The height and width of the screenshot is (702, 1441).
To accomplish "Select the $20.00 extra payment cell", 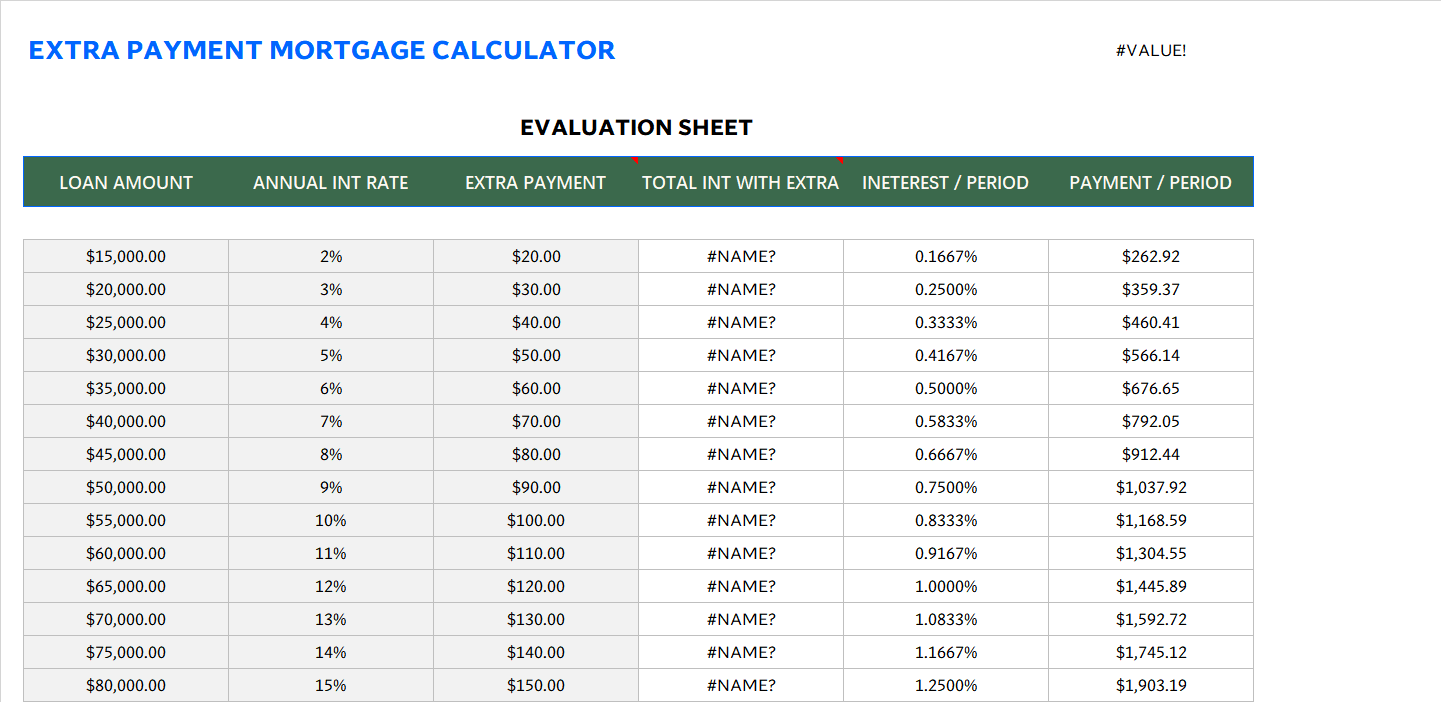I will pyautogui.click(x=536, y=256).
